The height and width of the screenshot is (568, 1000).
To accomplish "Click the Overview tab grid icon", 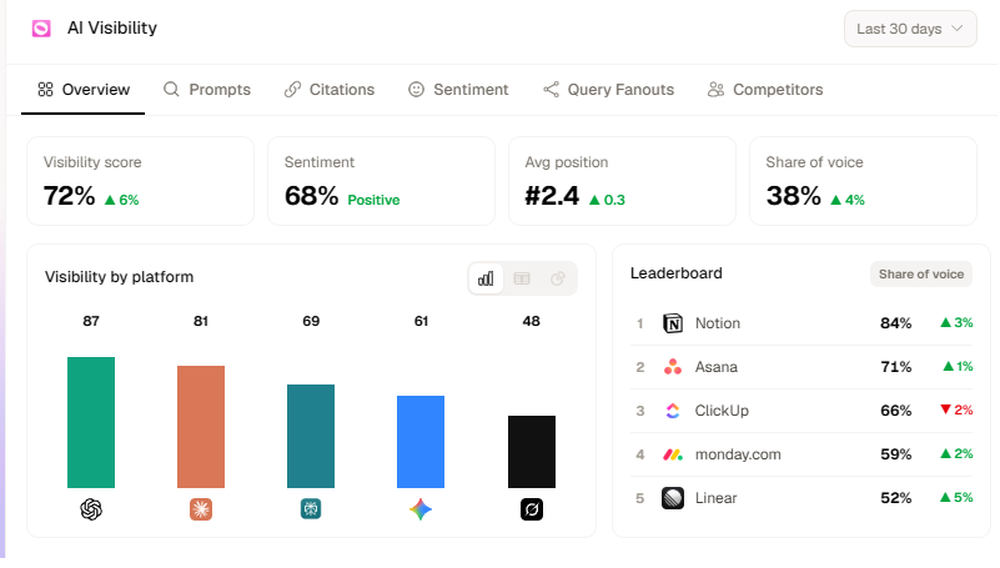I will [x=45, y=90].
